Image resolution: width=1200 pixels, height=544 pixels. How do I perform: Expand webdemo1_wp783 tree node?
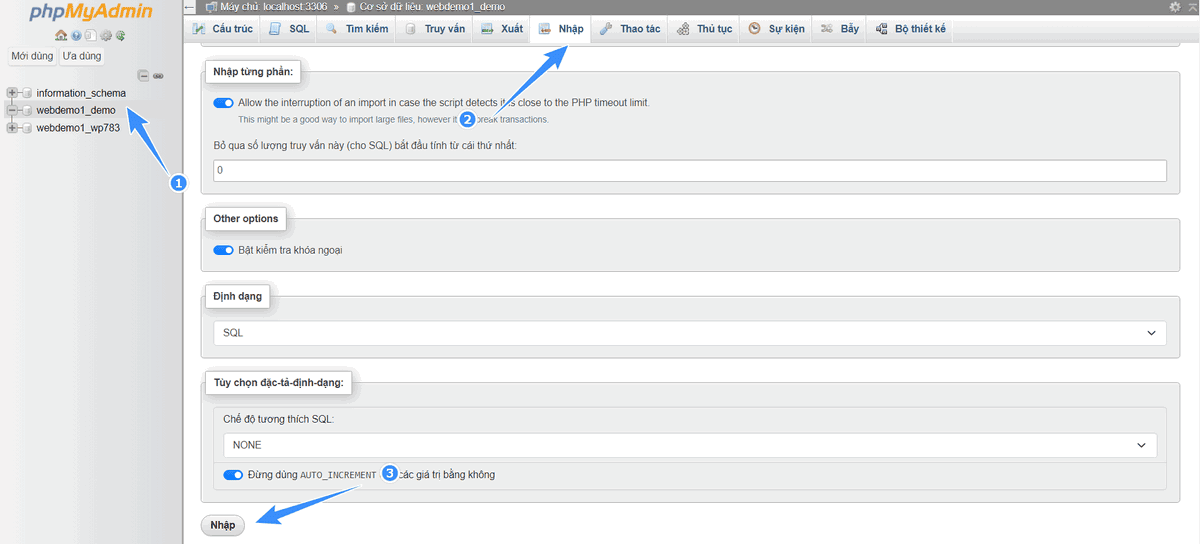[12, 128]
